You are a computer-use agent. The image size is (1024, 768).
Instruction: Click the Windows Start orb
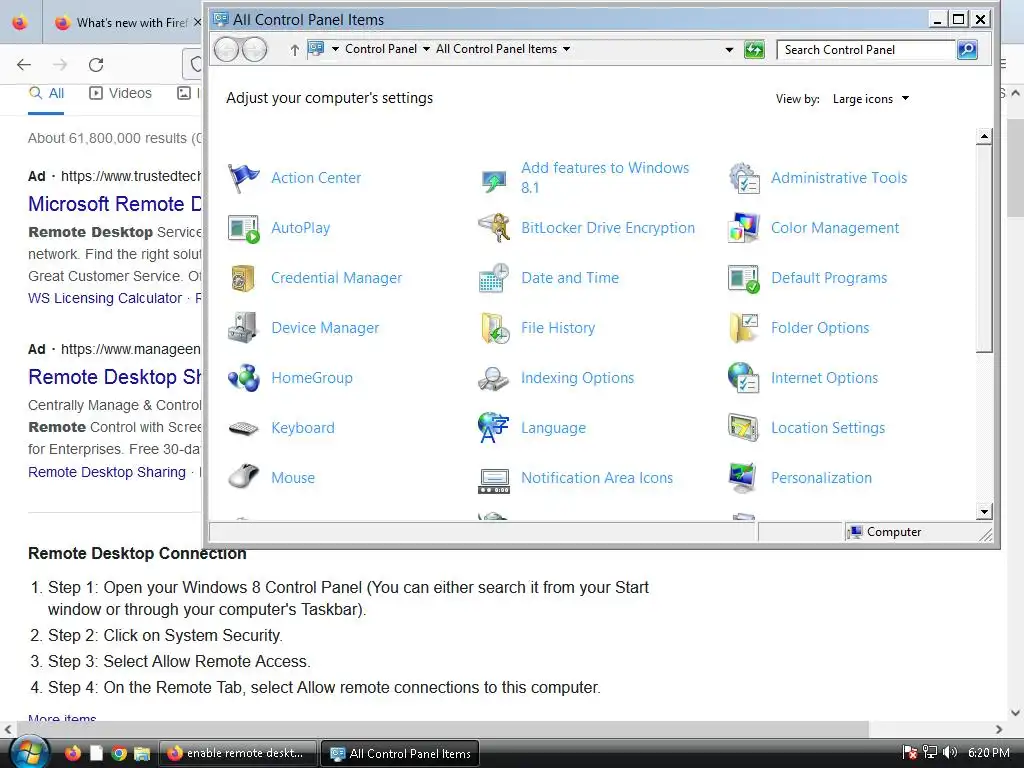tap(29, 753)
